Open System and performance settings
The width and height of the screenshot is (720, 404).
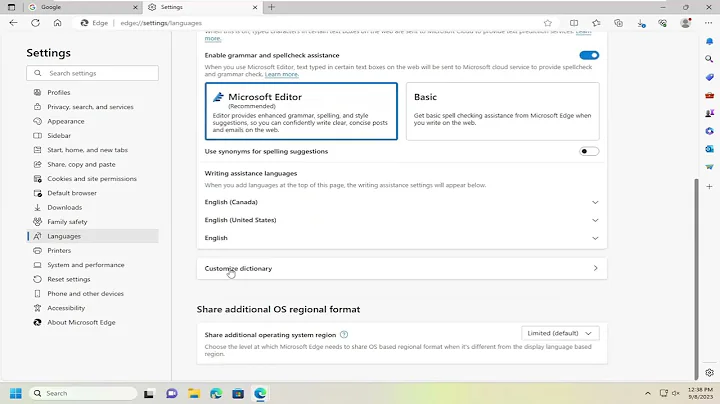pyautogui.click(x=93, y=265)
